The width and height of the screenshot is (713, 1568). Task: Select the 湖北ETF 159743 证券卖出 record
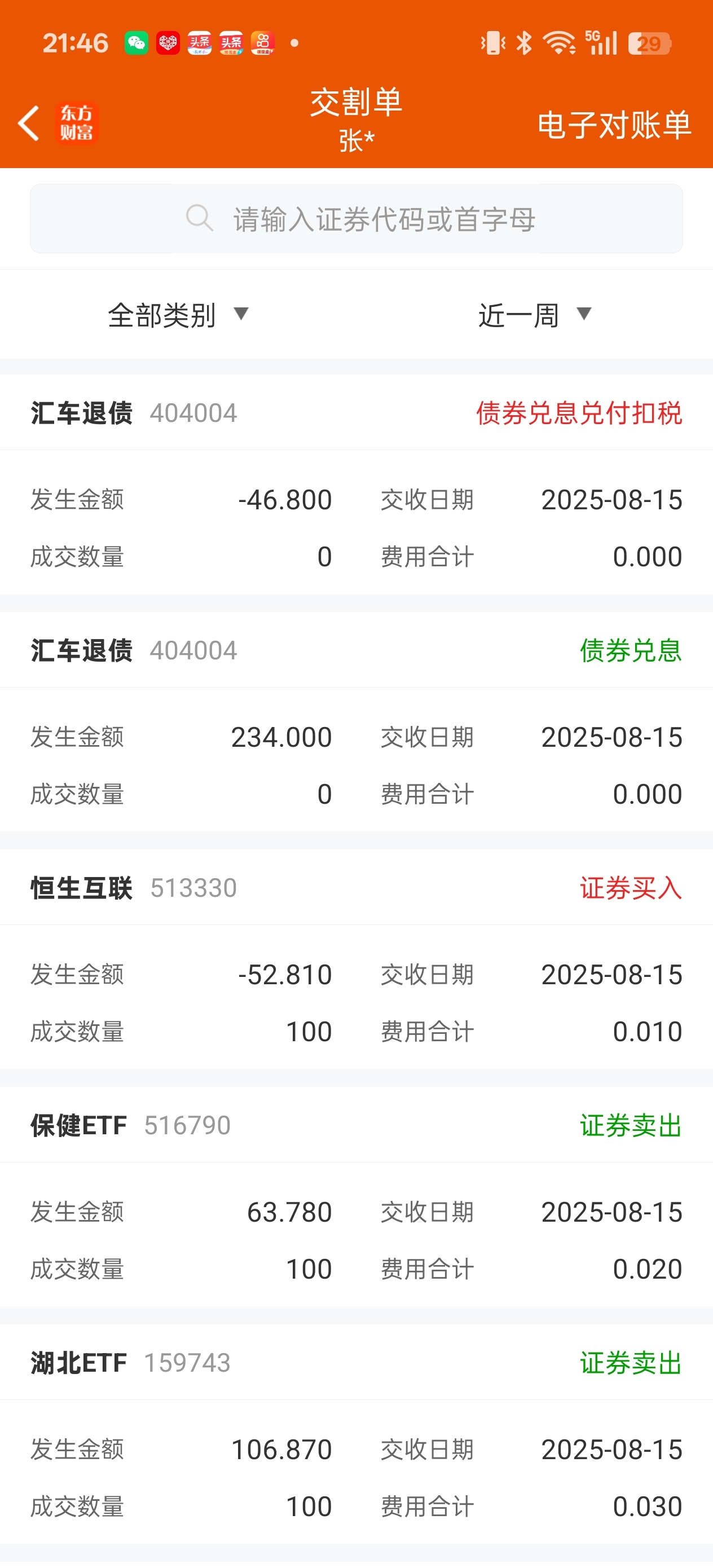356,1433
